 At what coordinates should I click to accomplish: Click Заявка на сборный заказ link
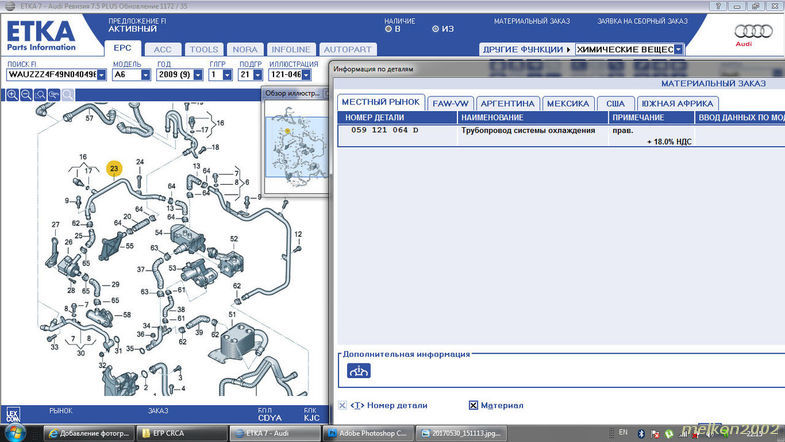(642, 21)
